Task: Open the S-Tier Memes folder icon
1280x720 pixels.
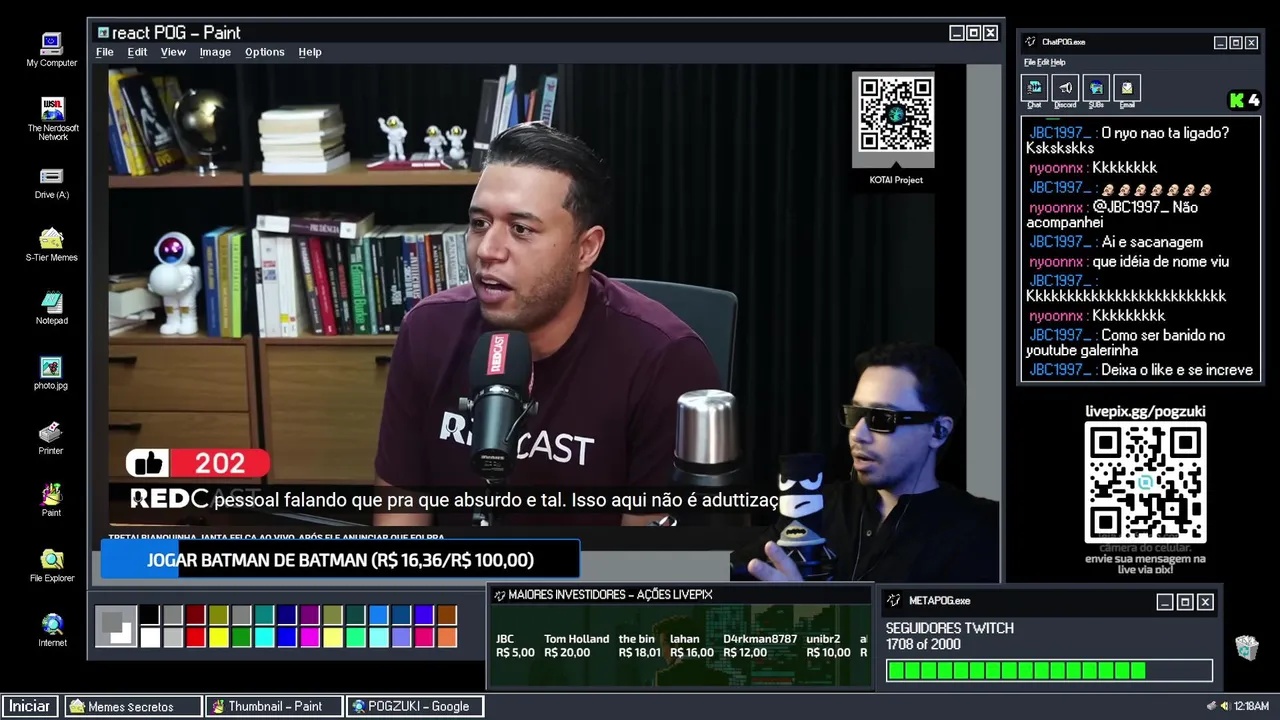Action: (51, 245)
